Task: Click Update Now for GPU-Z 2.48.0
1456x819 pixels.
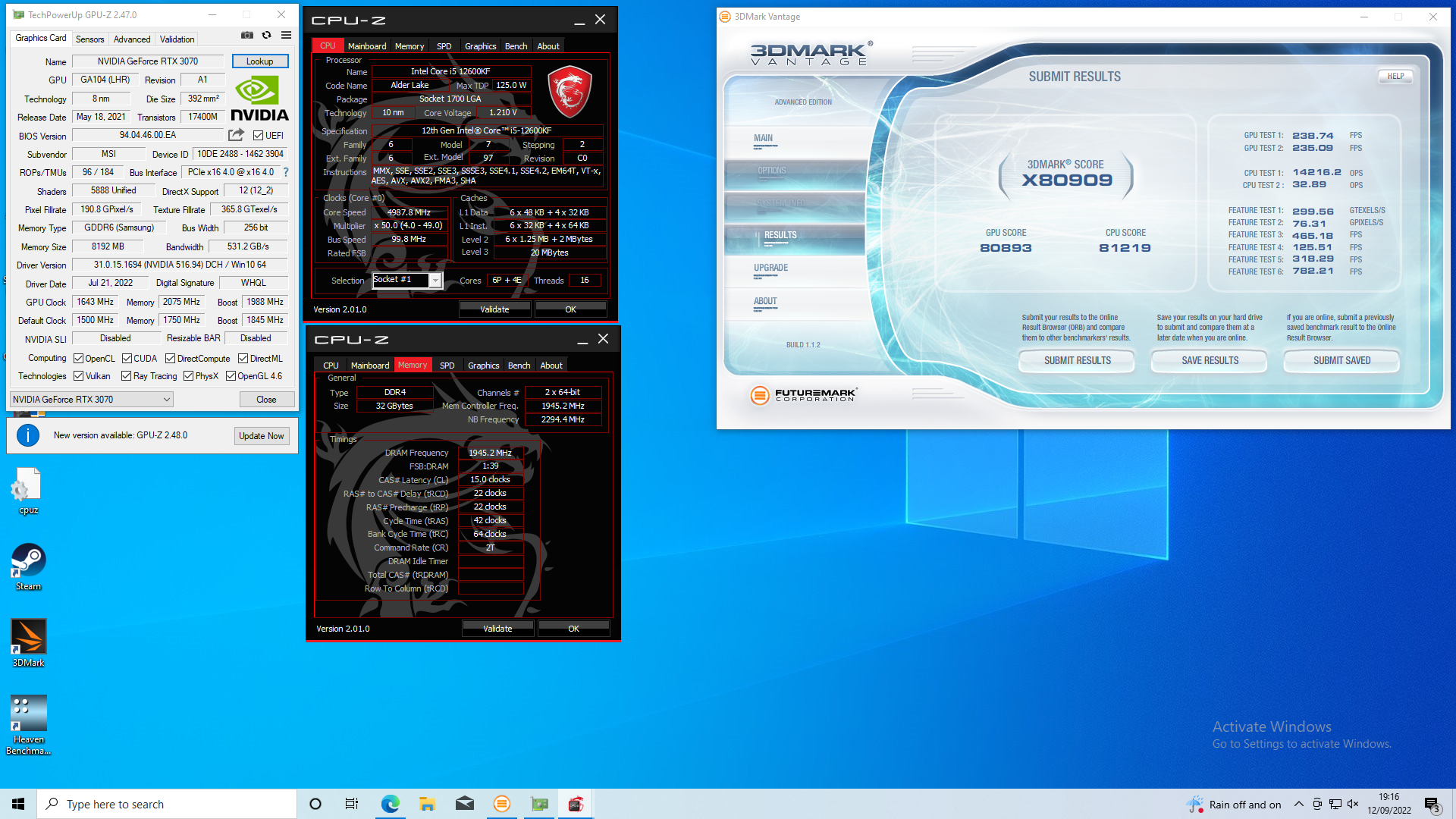Action: (x=262, y=435)
